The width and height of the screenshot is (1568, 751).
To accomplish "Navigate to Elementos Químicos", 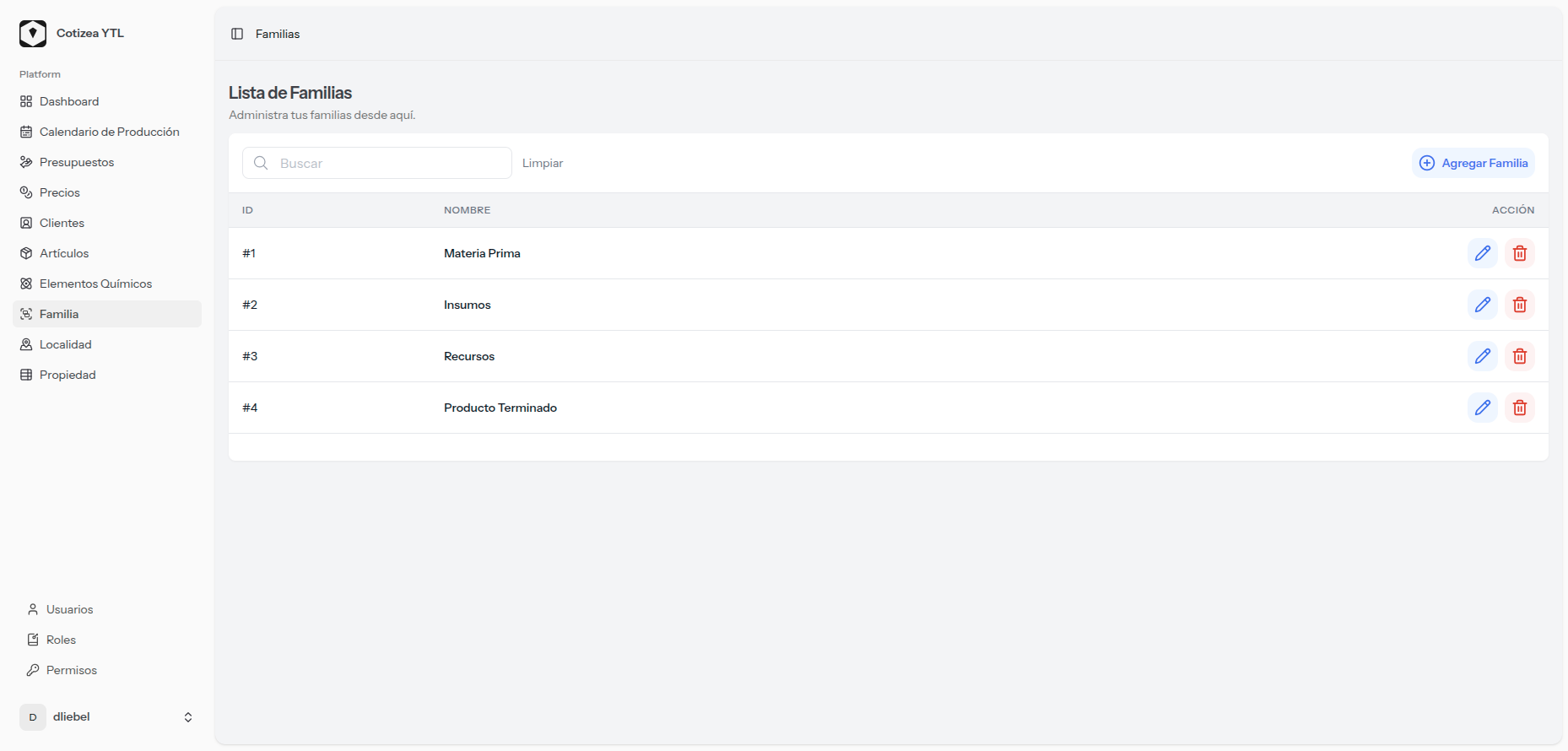I will [95, 284].
